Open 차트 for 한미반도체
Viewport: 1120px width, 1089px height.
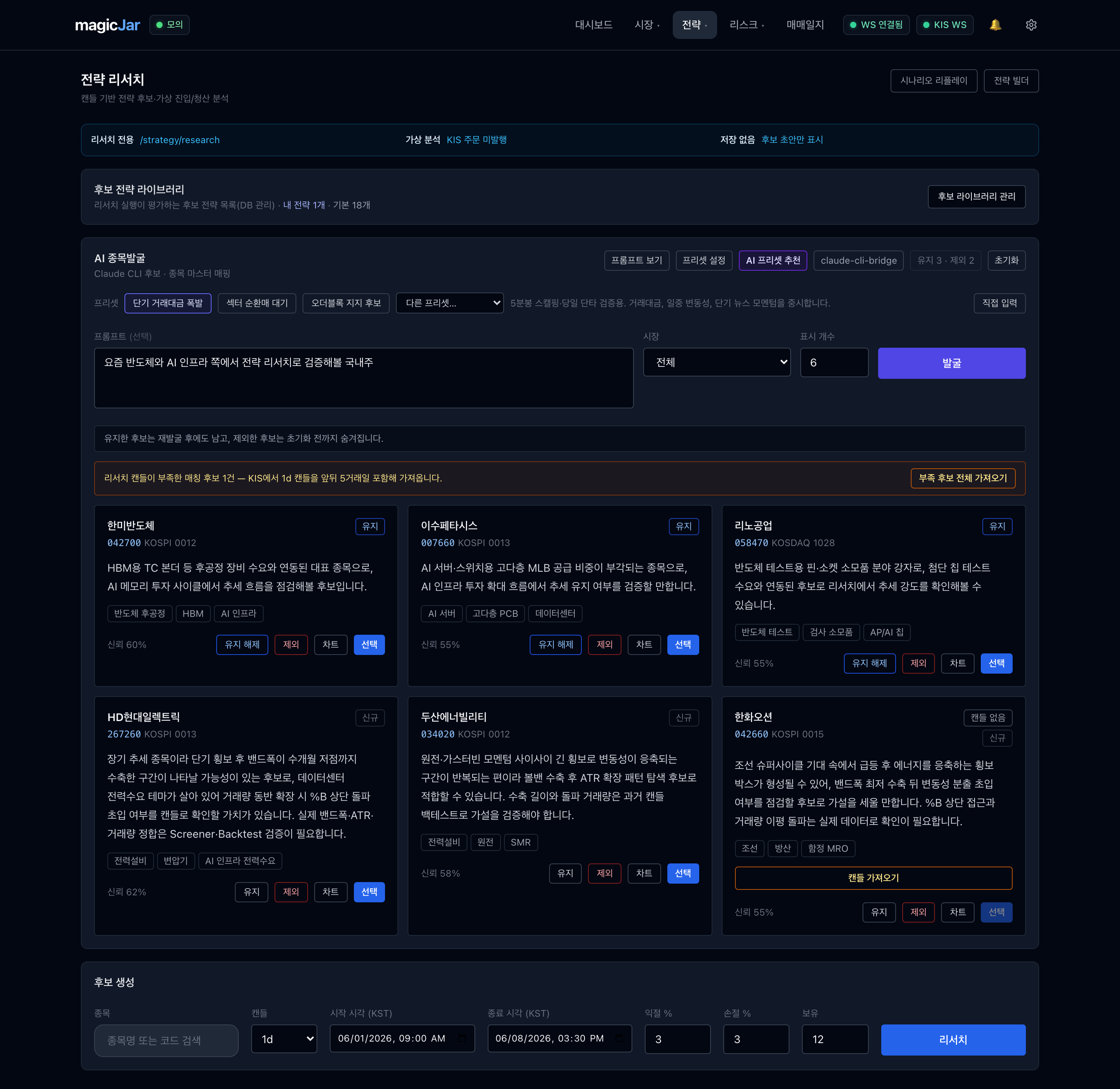click(x=331, y=644)
